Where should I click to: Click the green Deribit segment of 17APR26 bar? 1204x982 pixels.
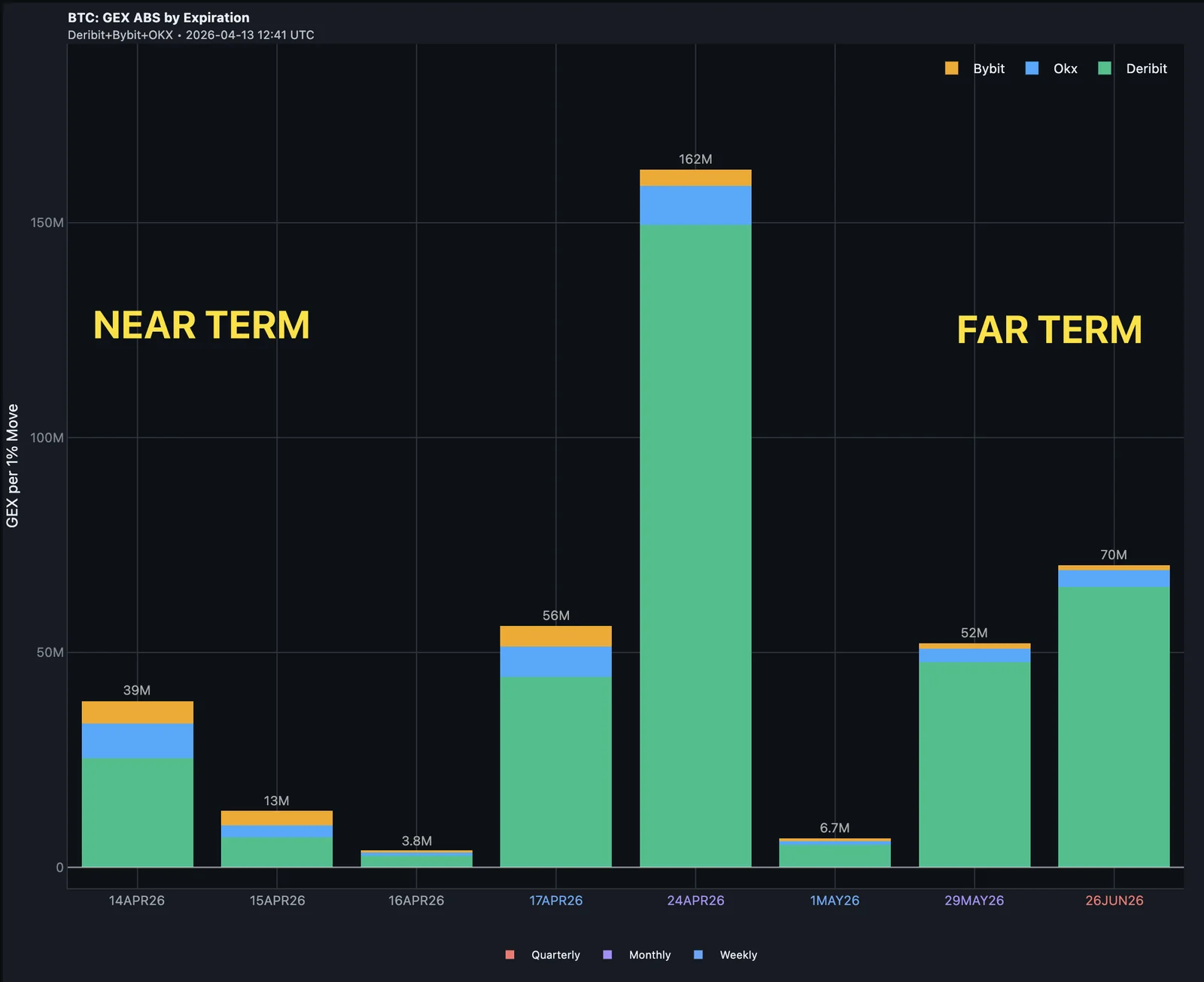pyautogui.click(x=555, y=768)
